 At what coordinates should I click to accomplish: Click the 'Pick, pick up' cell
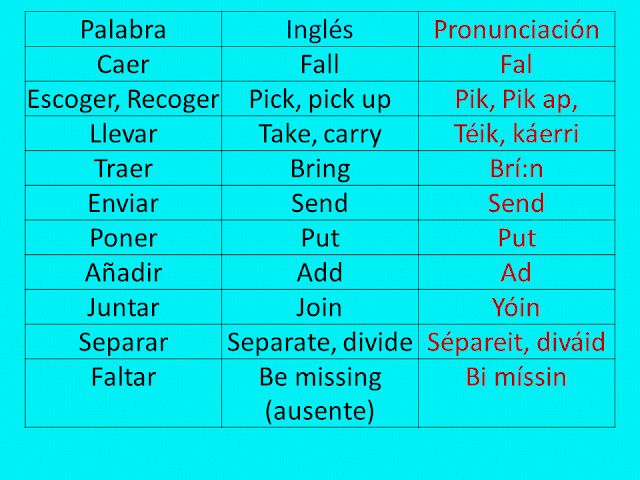click(x=319, y=100)
